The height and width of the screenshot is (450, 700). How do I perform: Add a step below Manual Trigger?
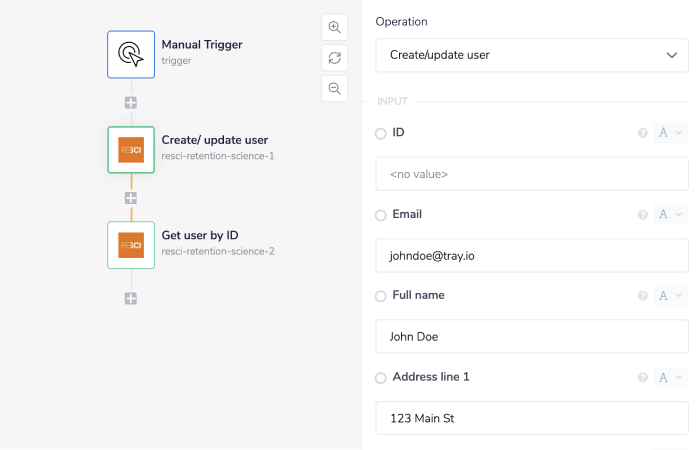131,102
